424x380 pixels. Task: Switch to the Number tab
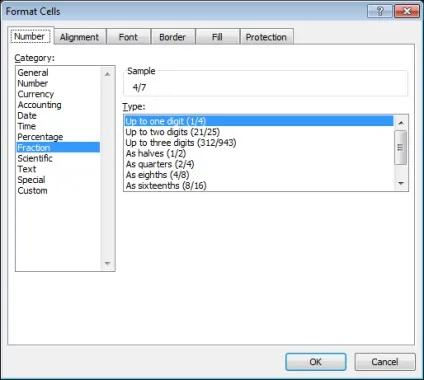point(30,36)
